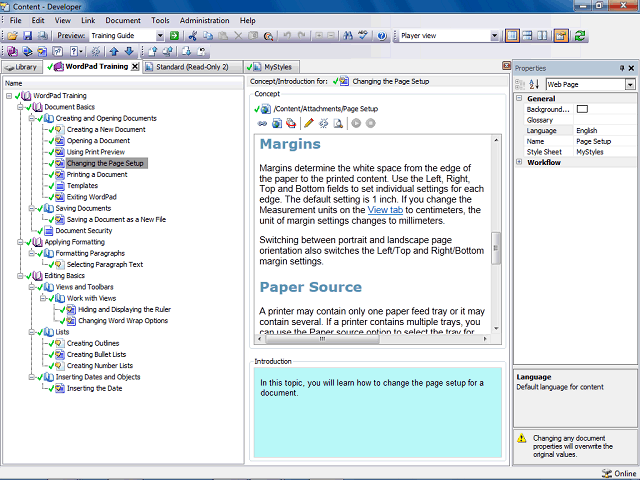Click into the Introduction text area
Viewport: 640px width, 480px height.
378,412
